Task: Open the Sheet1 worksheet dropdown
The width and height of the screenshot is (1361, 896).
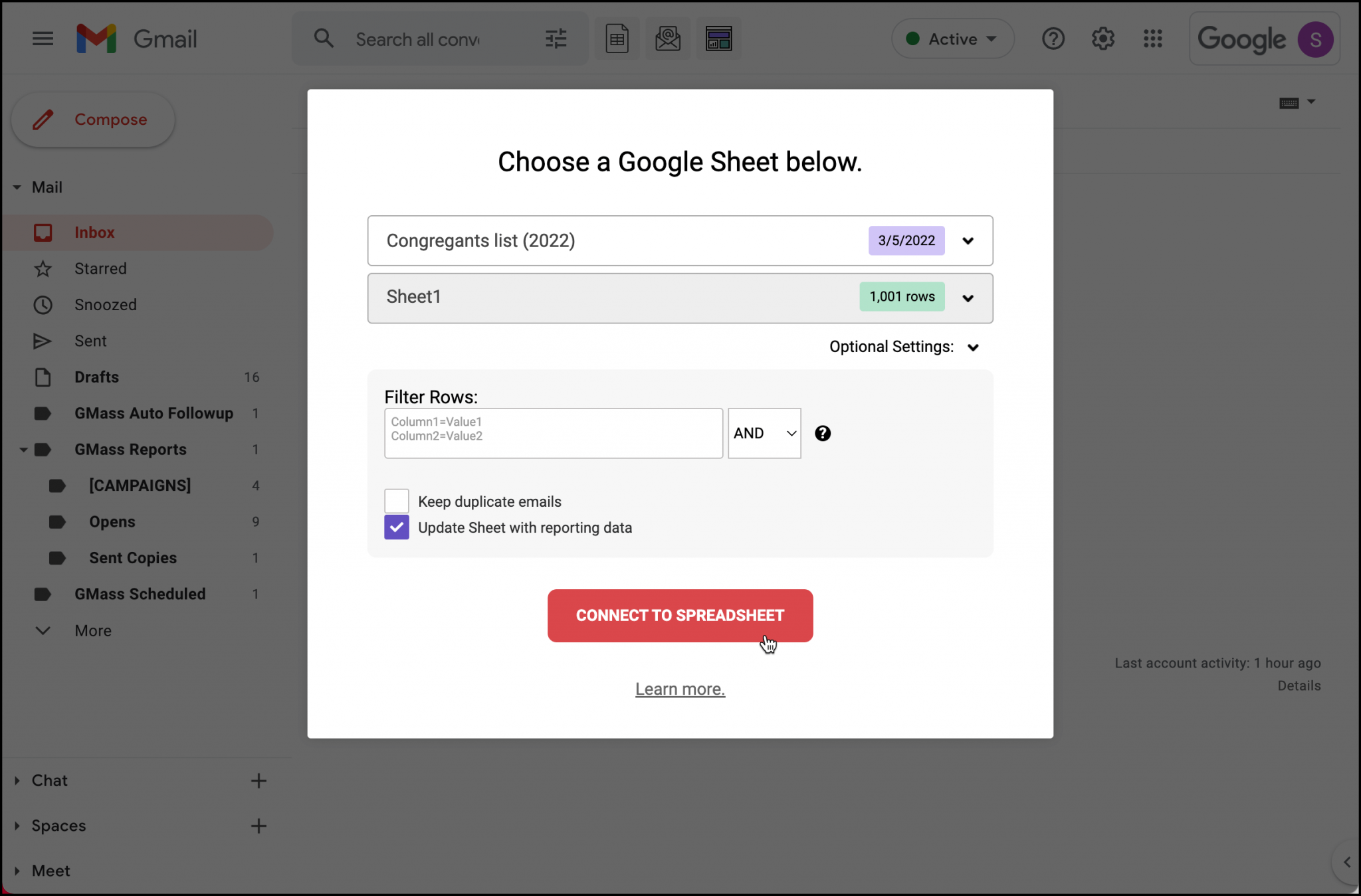Action: click(x=968, y=298)
